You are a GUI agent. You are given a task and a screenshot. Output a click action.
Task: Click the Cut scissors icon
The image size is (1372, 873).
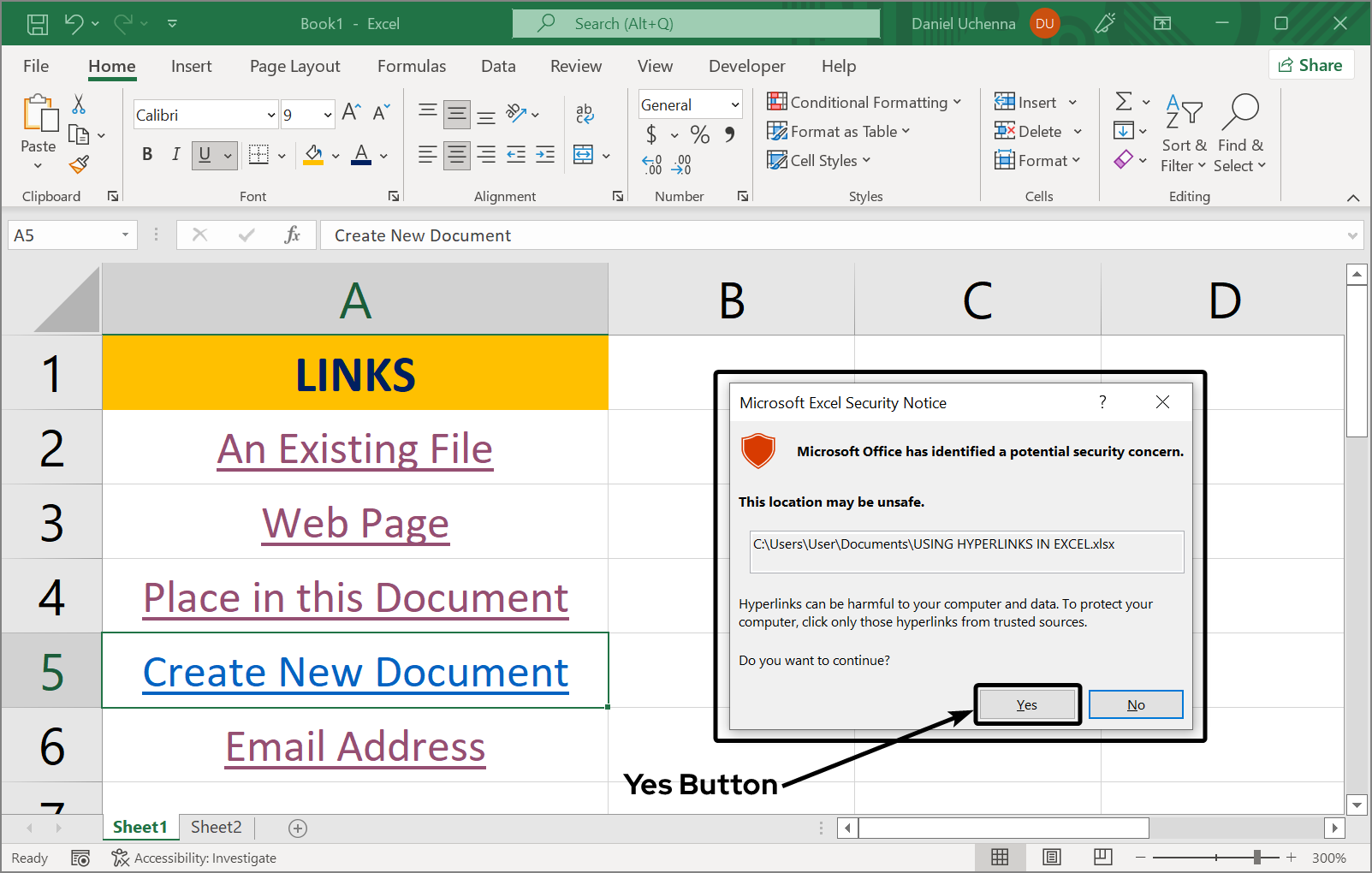(79, 104)
